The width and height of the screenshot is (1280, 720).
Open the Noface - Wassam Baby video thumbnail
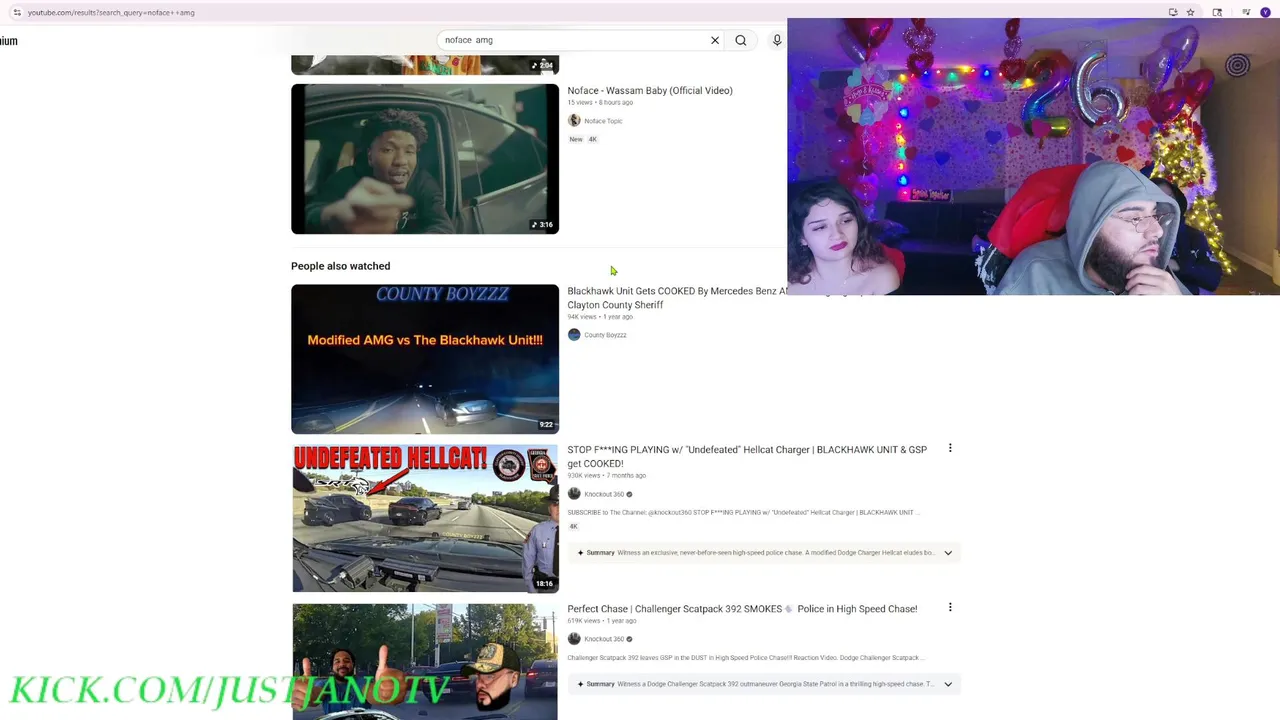point(425,159)
